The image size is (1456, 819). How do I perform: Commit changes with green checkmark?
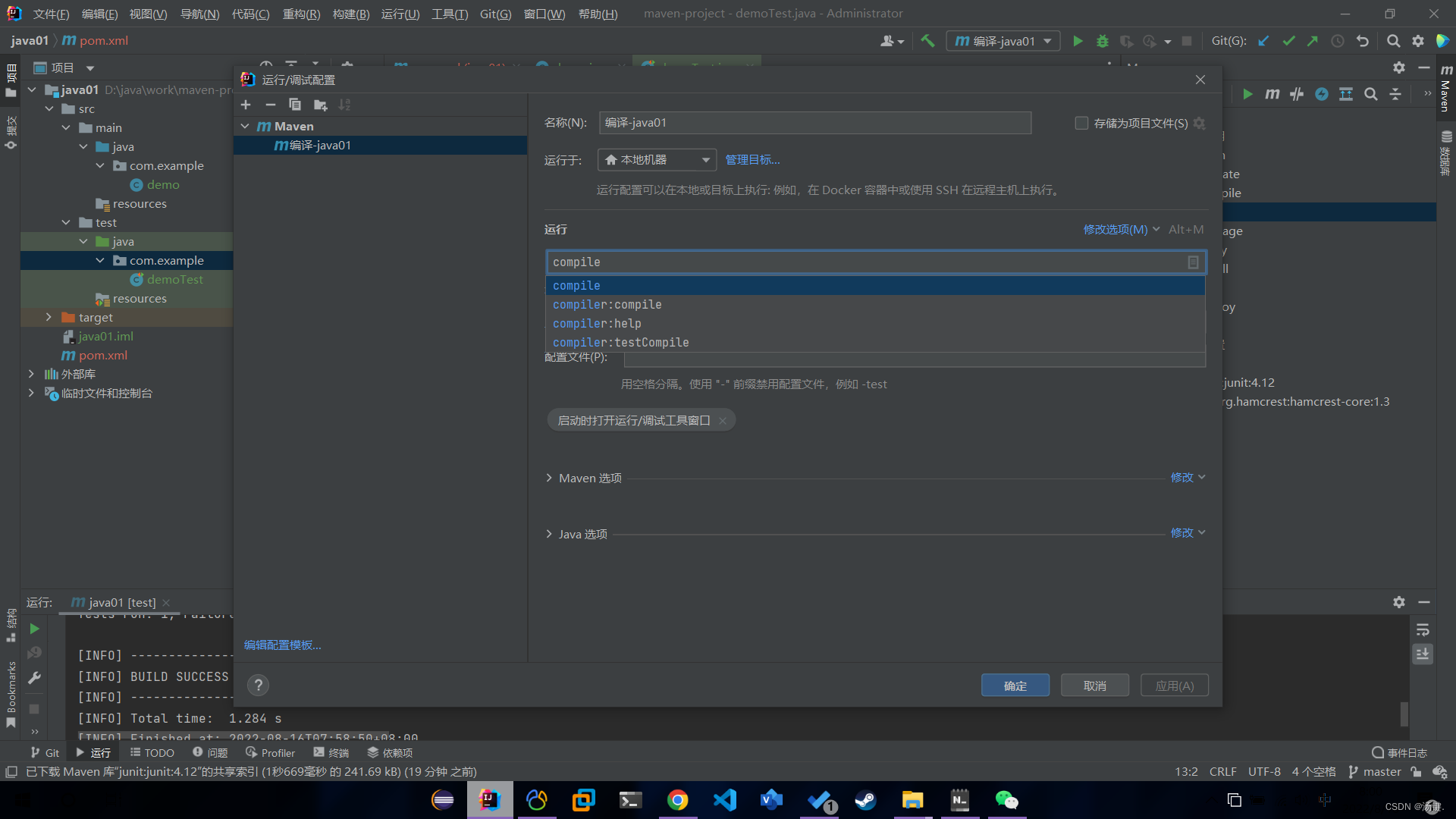(x=1288, y=41)
